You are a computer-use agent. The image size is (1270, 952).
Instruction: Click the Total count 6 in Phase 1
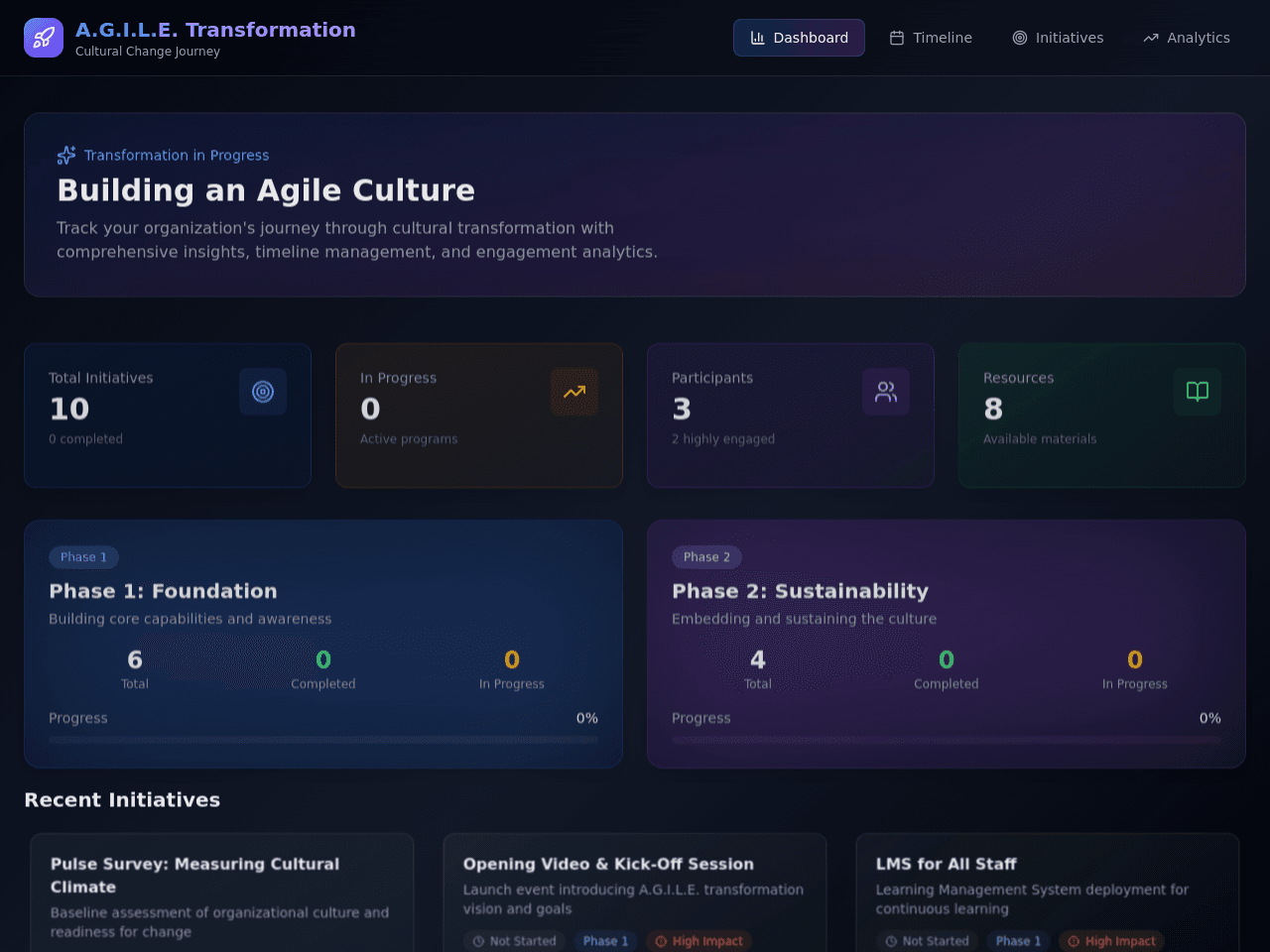135,659
